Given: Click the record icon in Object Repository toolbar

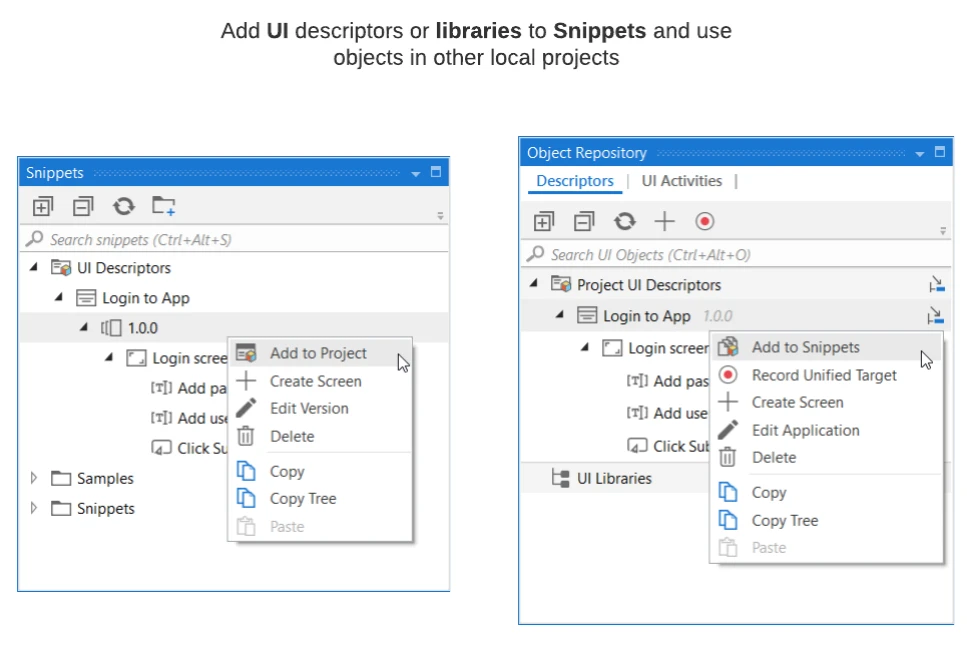Looking at the screenshot, I should click(x=704, y=221).
